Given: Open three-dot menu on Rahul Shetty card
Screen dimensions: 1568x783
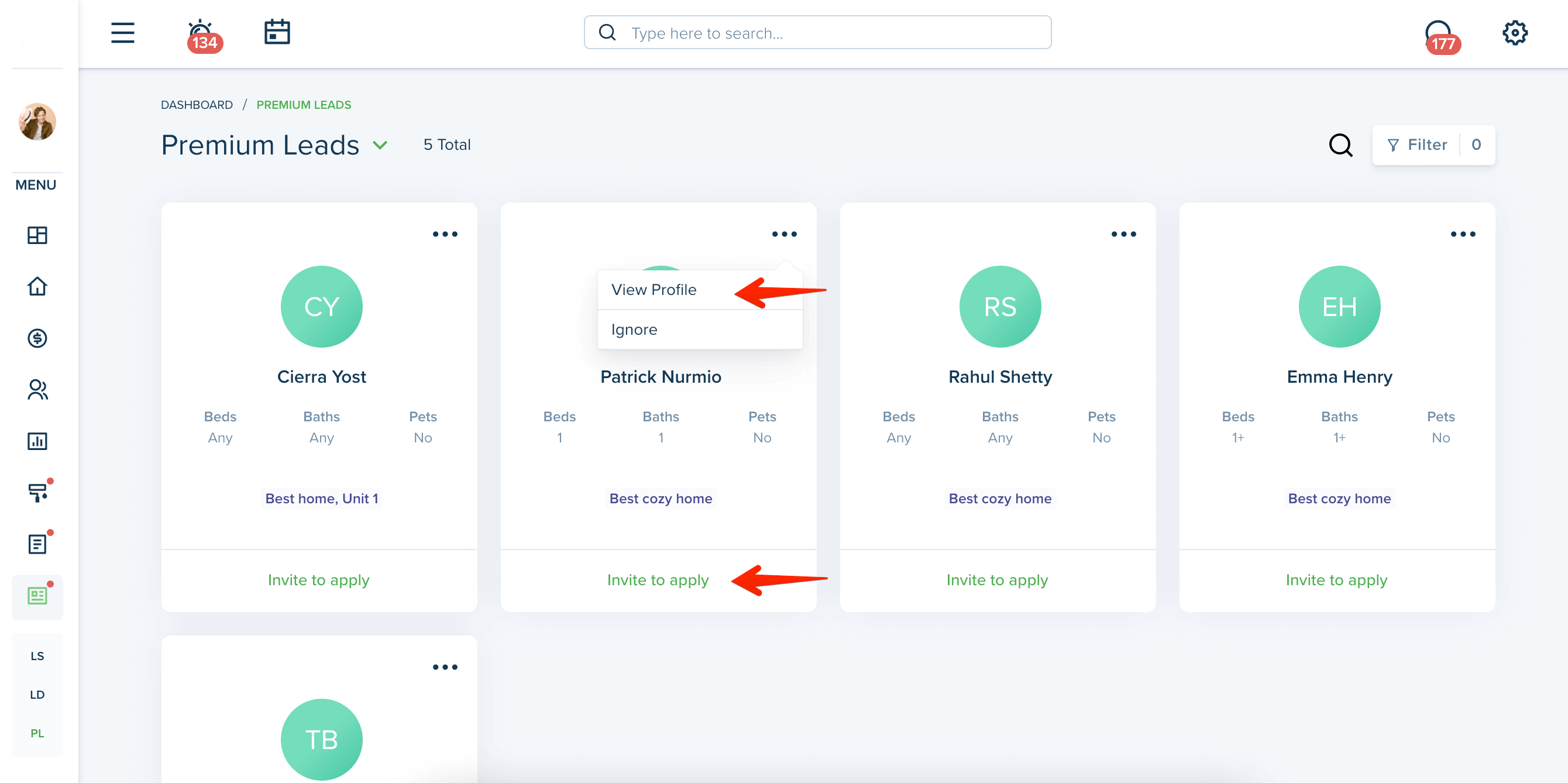Looking at the screenshot, I should 1124,234.
